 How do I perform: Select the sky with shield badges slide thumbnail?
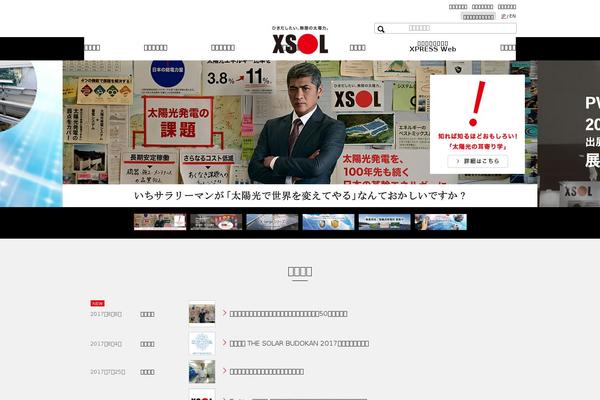point(328,222)
